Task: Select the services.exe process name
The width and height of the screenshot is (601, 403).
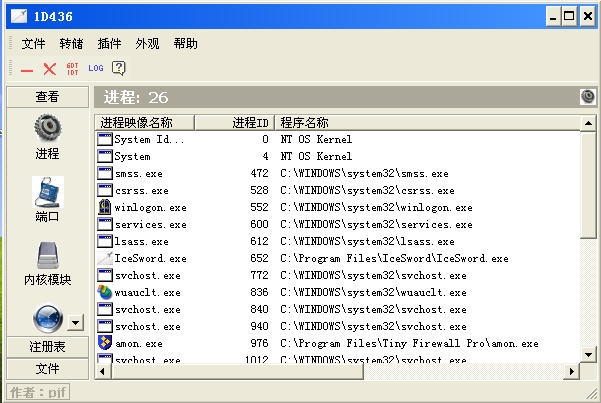Action: [151, 225]
